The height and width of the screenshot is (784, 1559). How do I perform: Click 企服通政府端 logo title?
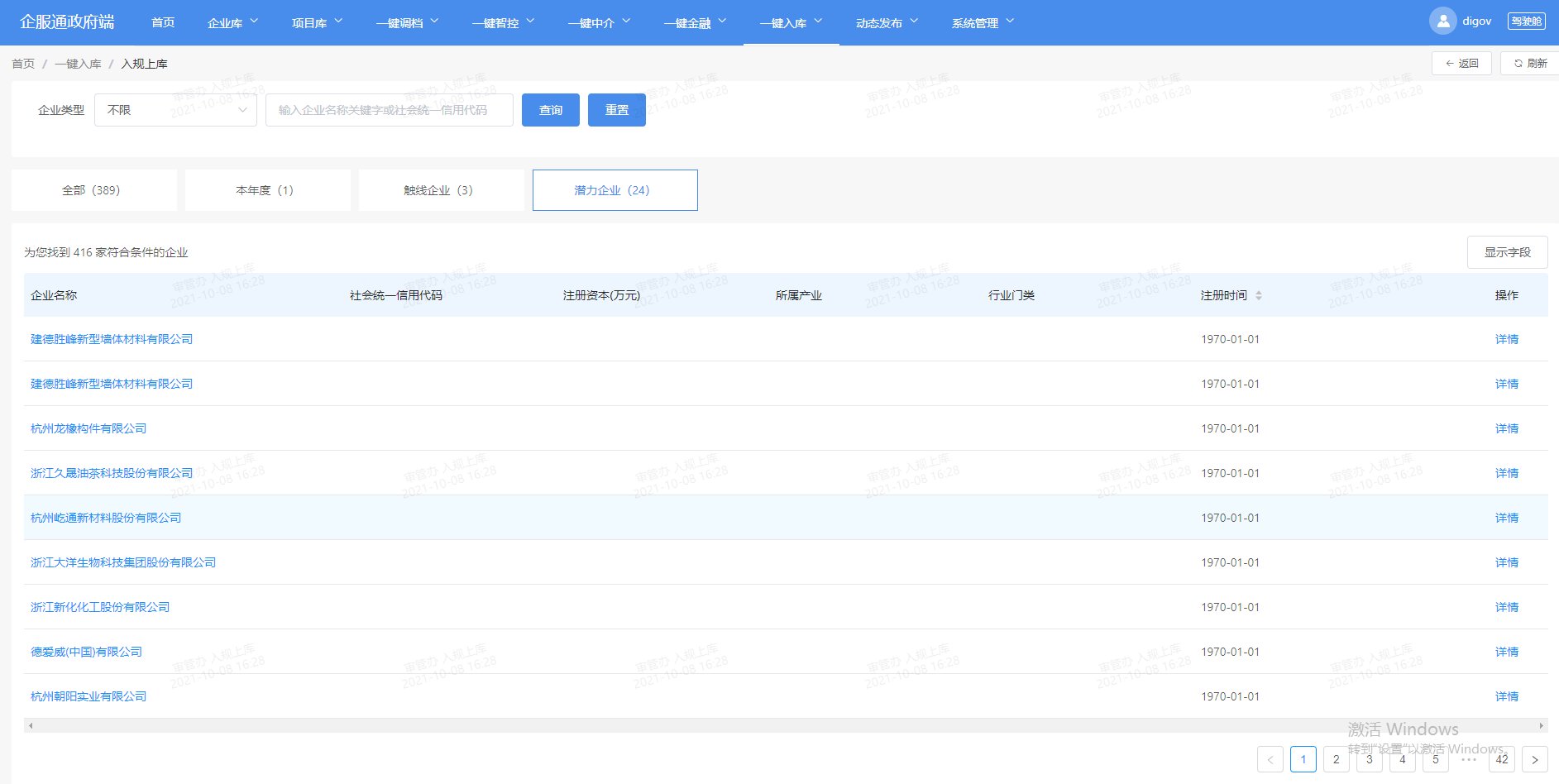coord(67,22)
